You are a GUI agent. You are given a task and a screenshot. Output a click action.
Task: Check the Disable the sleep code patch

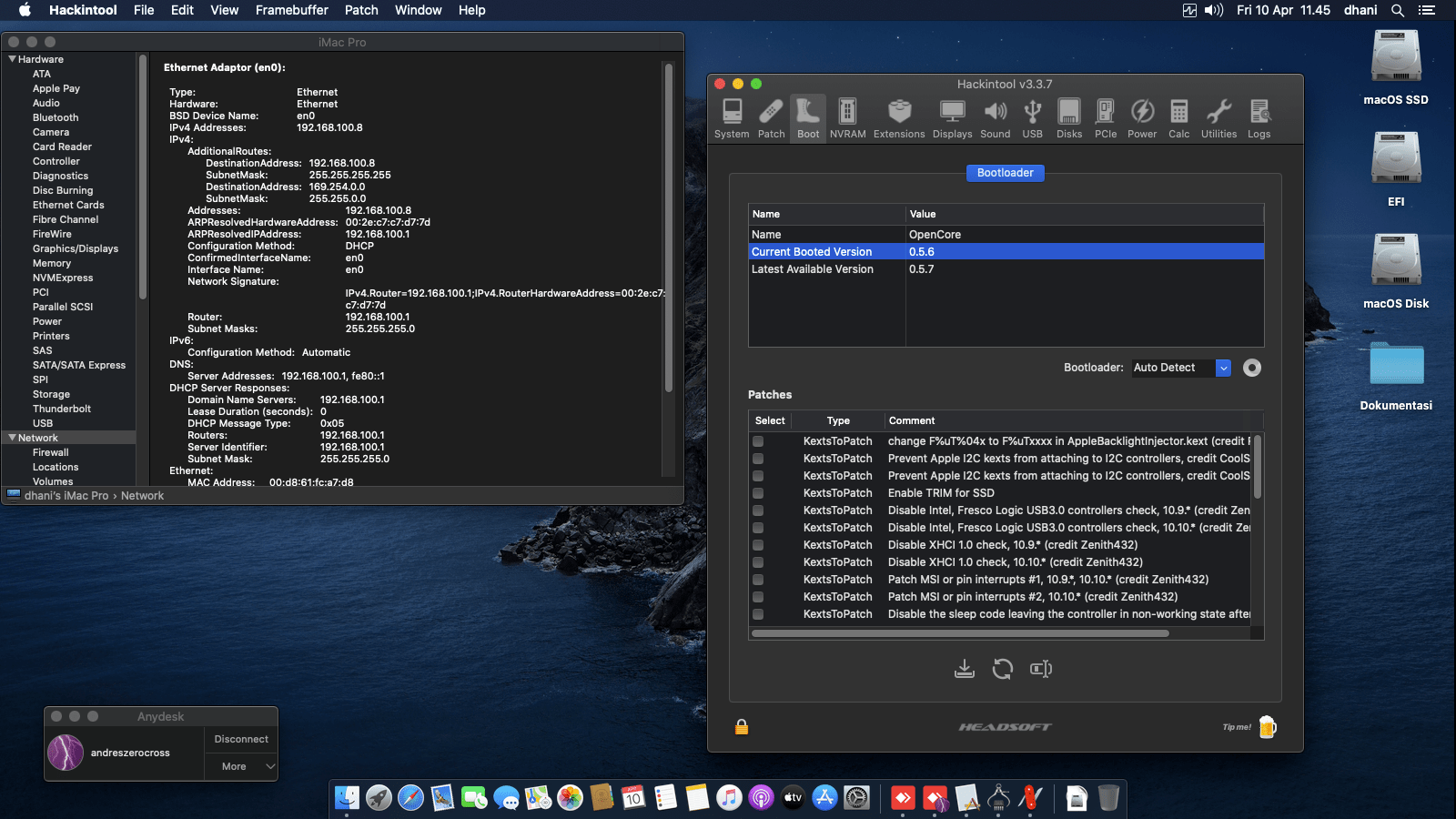758,614
